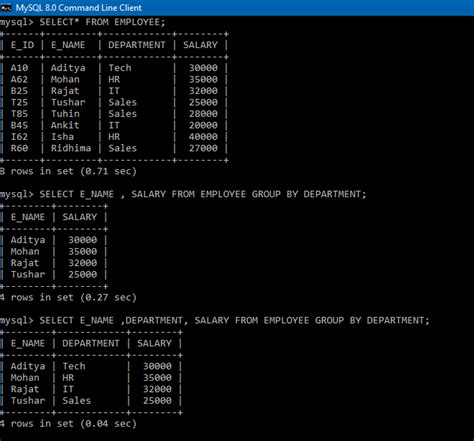Click the second query with GROUP BY DEPARTMENT
Image resolution: width=474 pixels, height=441 pixels.
tap(203, 194)
